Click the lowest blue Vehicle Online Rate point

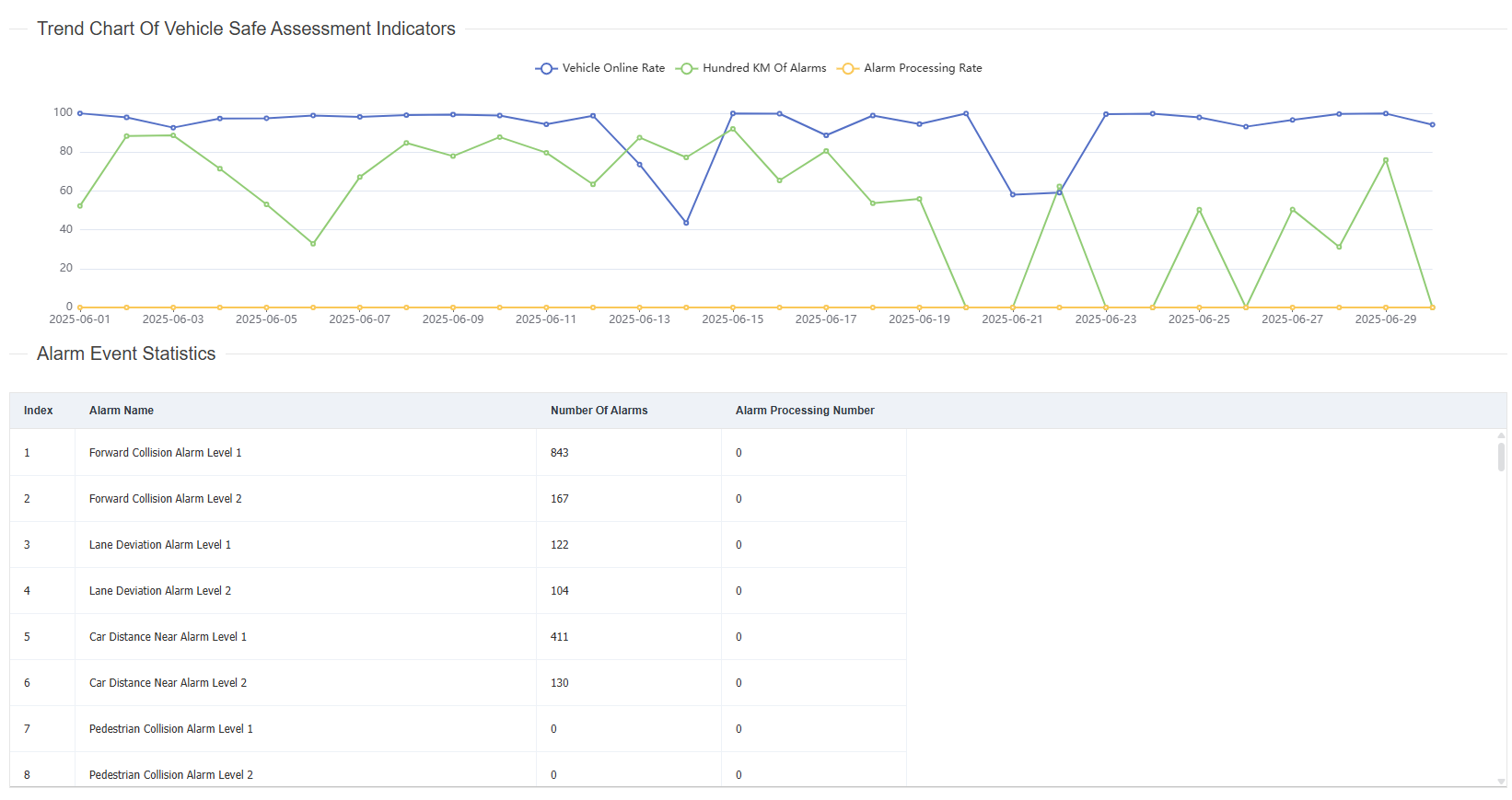click(x=686, y=223)
